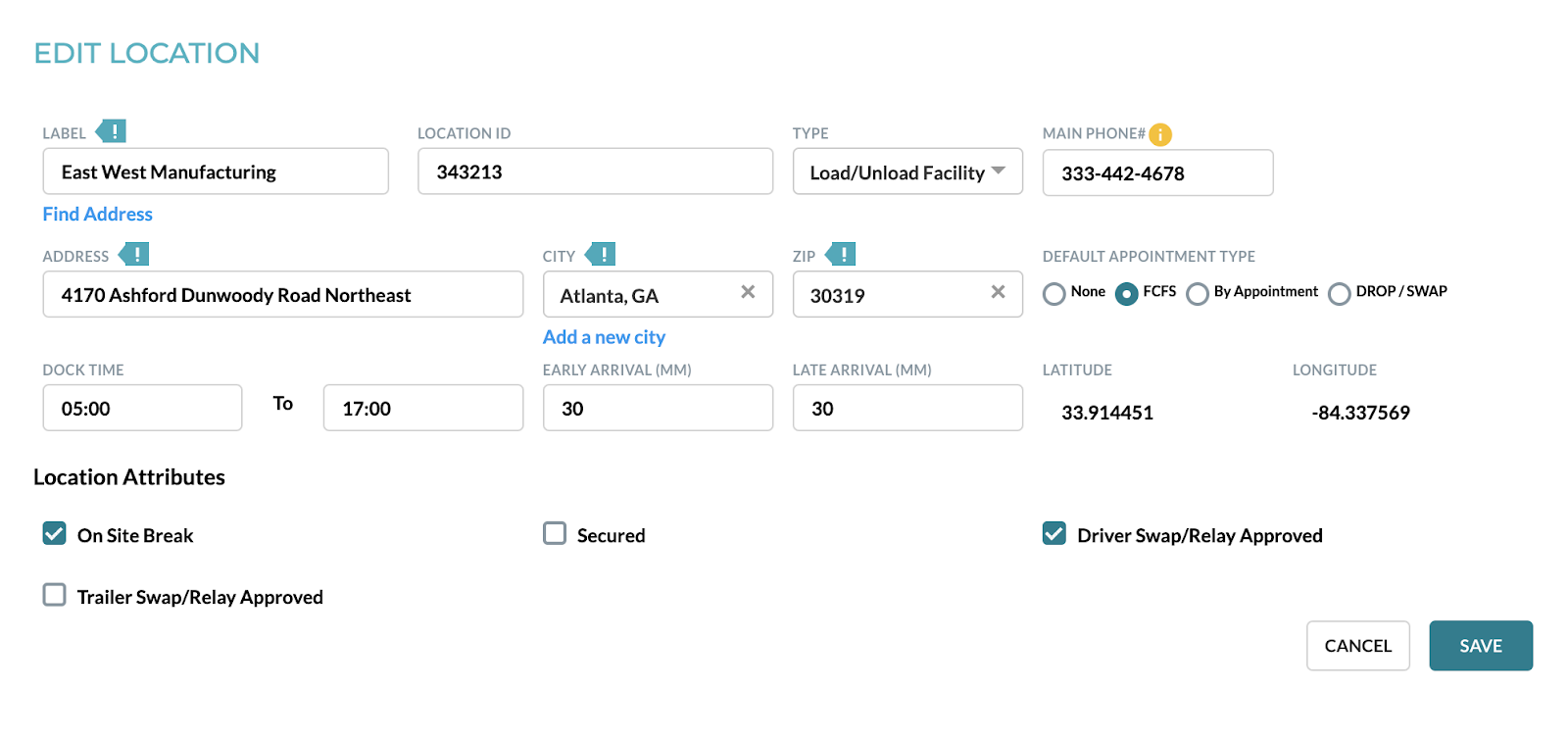
Task: Click the longitude value -84.337569
Action: tap(1360, 413)
